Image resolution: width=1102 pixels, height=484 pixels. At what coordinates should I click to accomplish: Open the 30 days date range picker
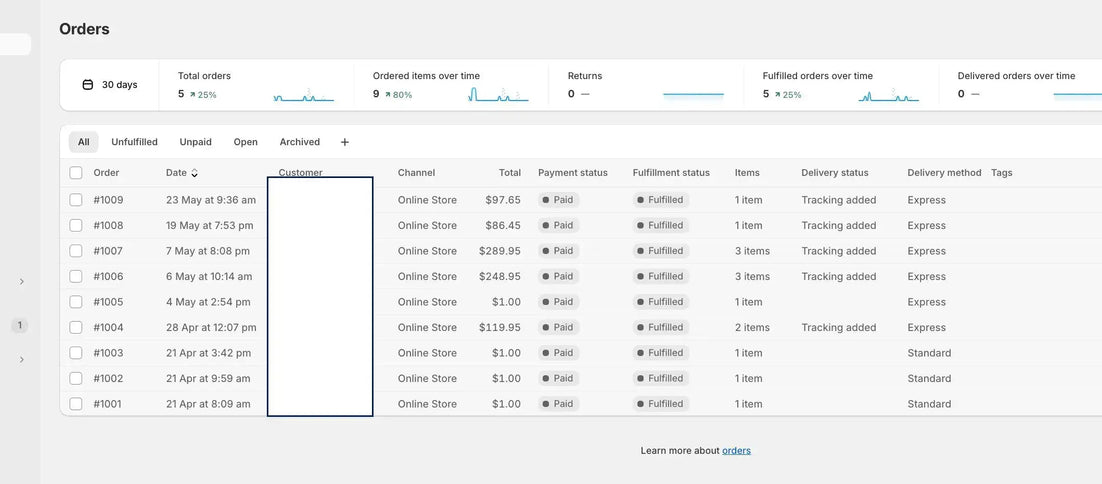pyautogui.click(x=110, y=85)
